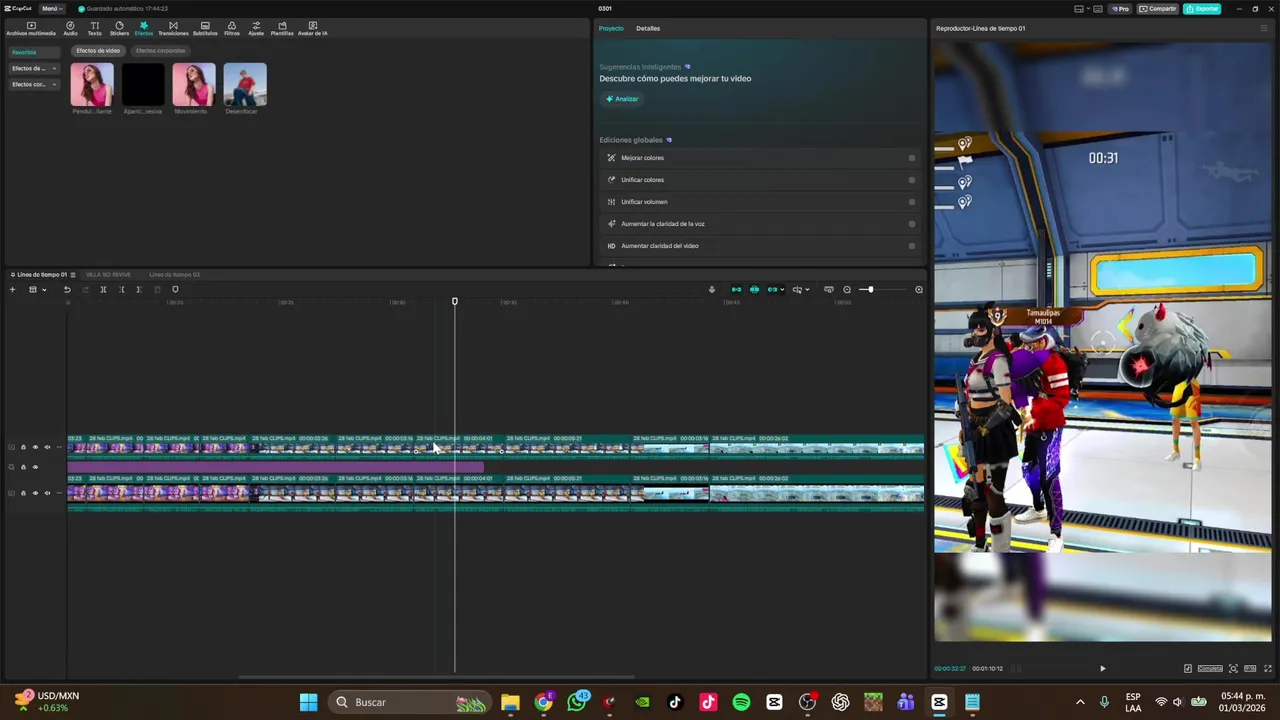Toggle Aumentar la claridad de la voz
Image resolution: width=1280 pixels, height=720 pixels.
point(911,224)
